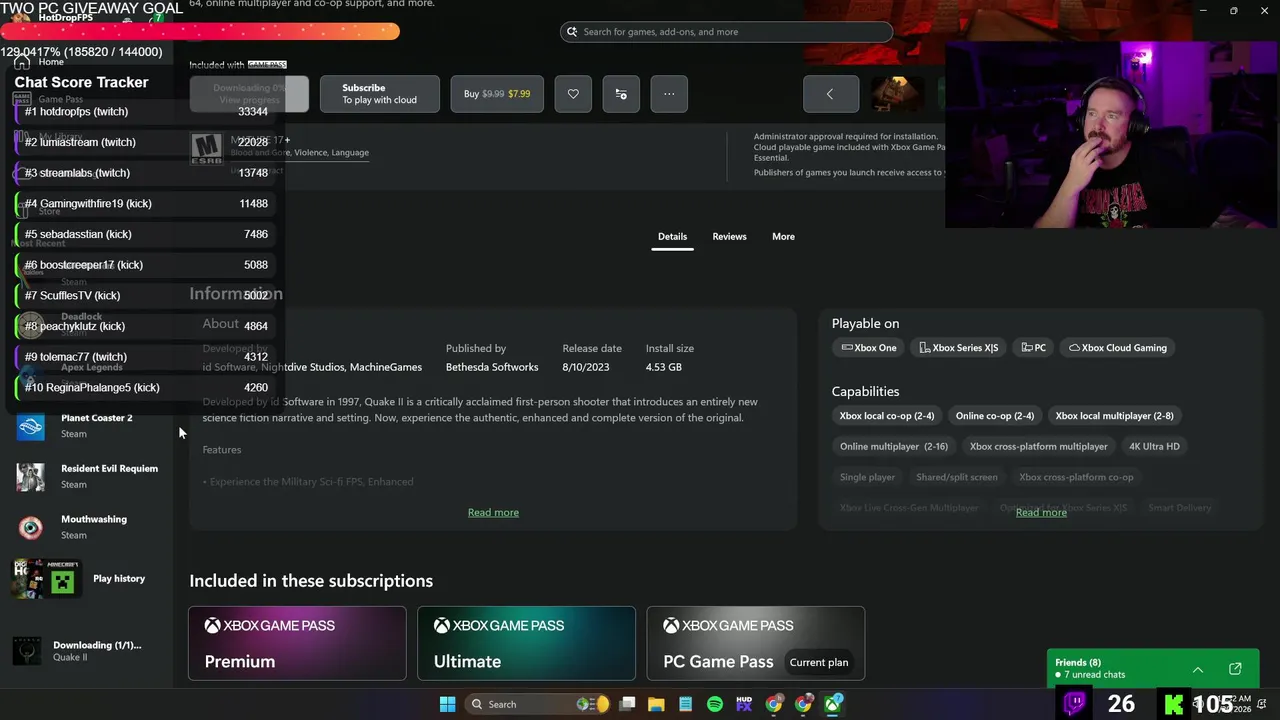
Task: Click the #5 sebadasstian (kick) score row
Action: [146, 234]
